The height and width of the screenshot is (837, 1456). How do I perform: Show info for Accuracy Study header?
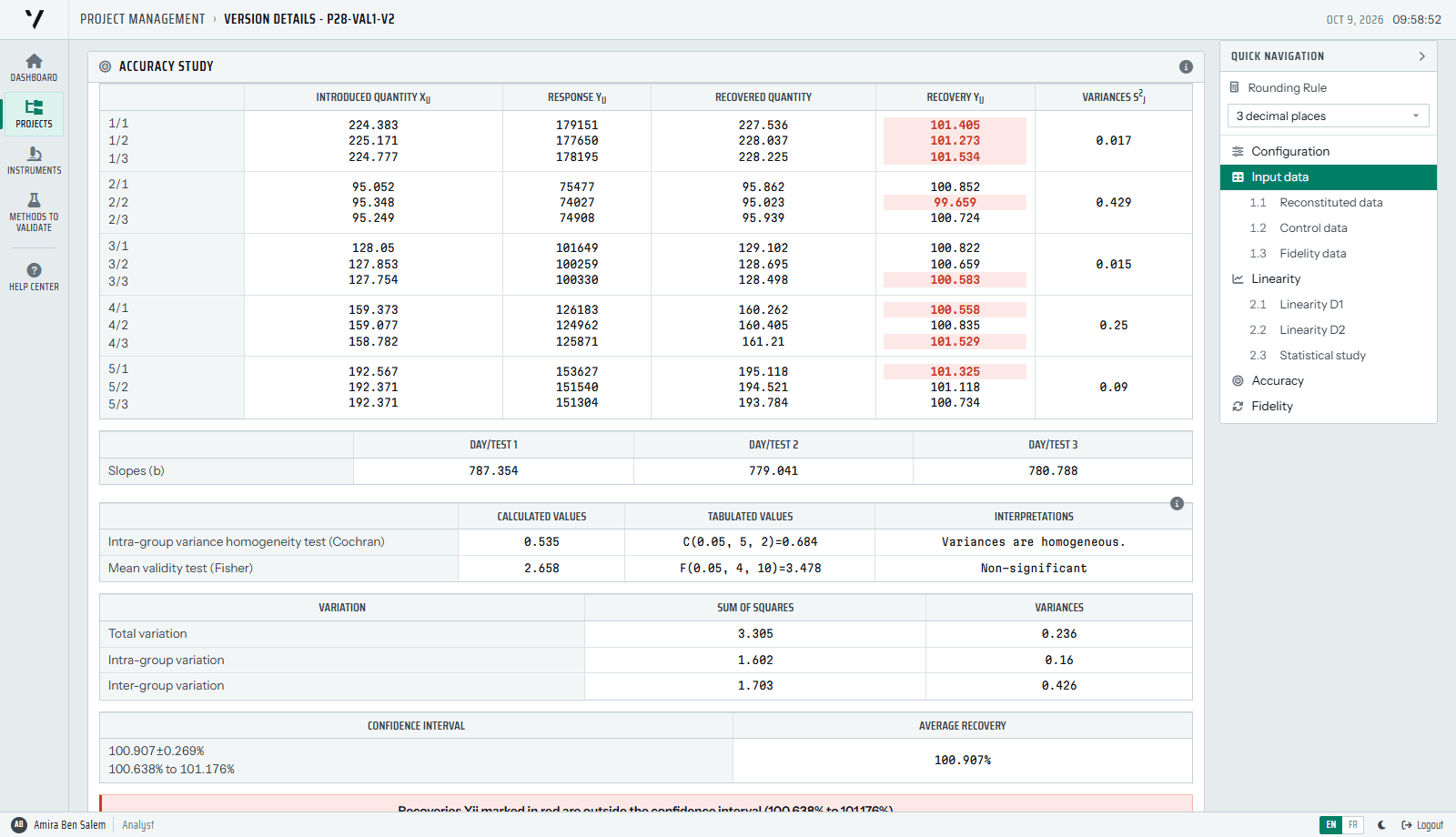1186,66
